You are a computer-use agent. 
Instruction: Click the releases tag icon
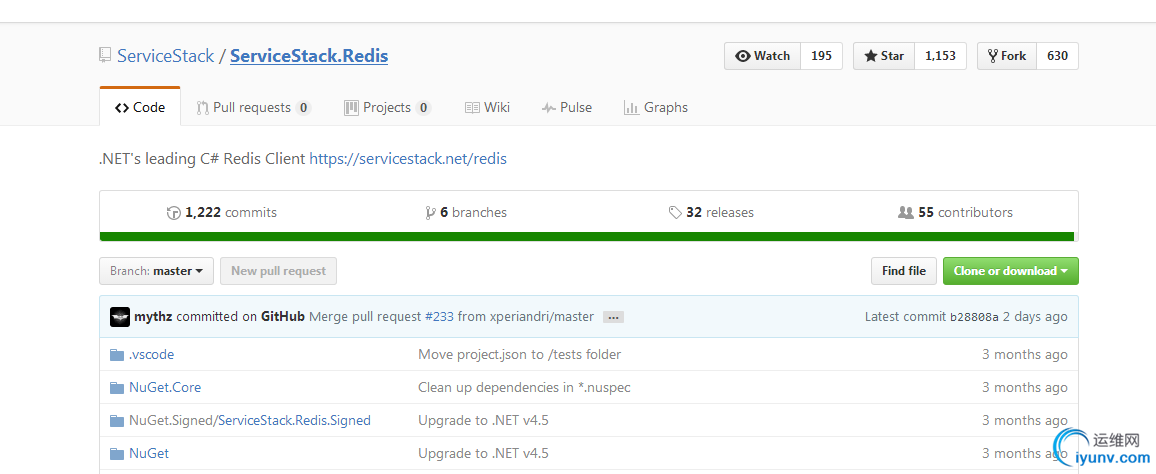675,212
